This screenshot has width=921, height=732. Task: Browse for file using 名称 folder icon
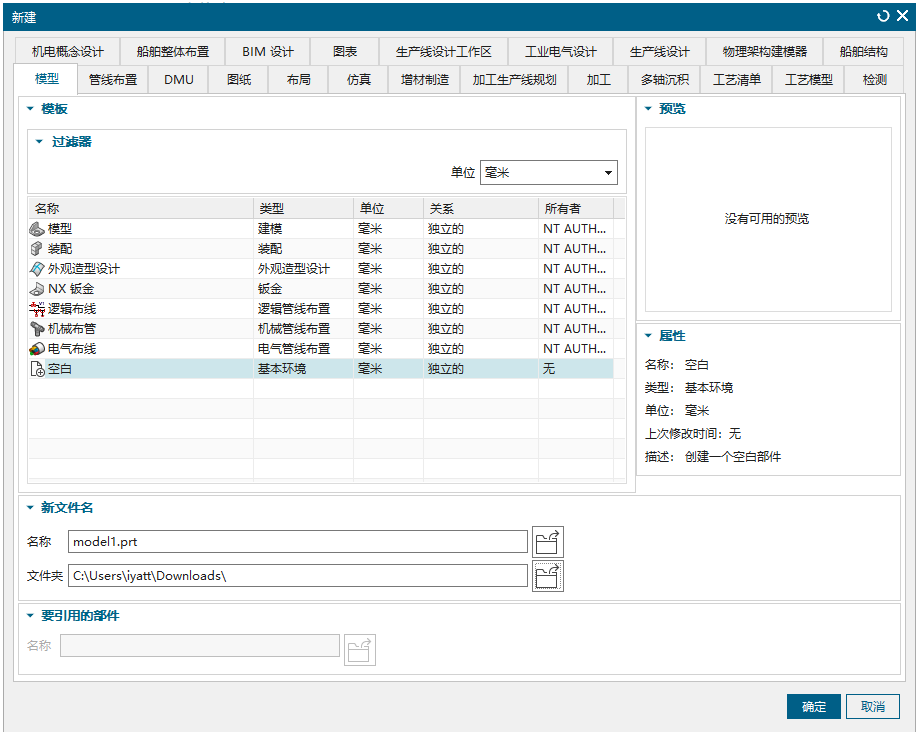tap(548, 542)
